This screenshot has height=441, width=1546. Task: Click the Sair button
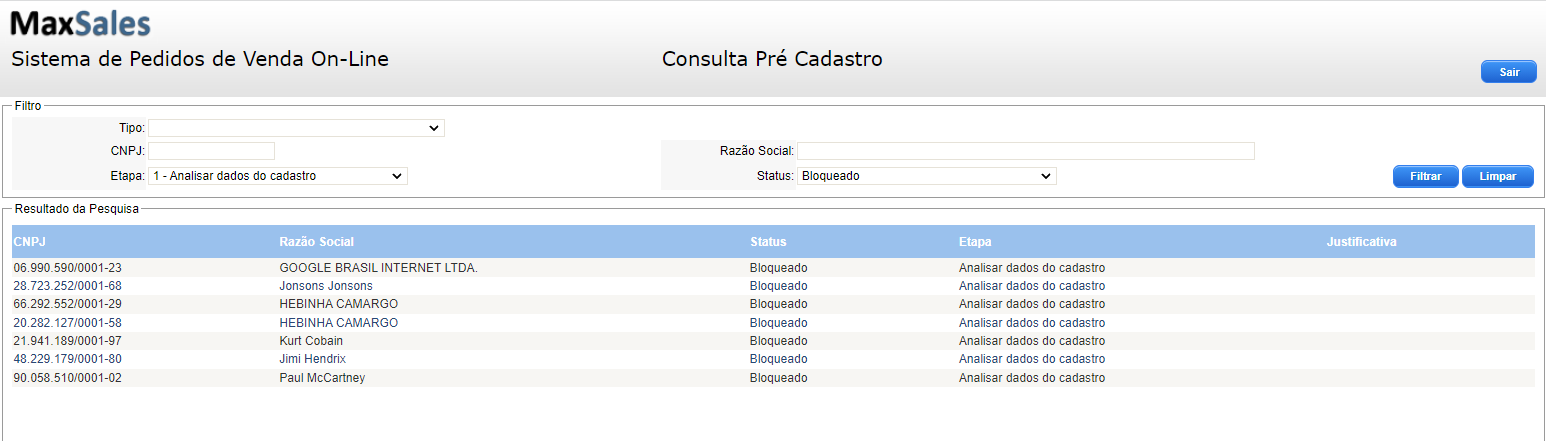pyautogui.click(x=1509, y=72)
